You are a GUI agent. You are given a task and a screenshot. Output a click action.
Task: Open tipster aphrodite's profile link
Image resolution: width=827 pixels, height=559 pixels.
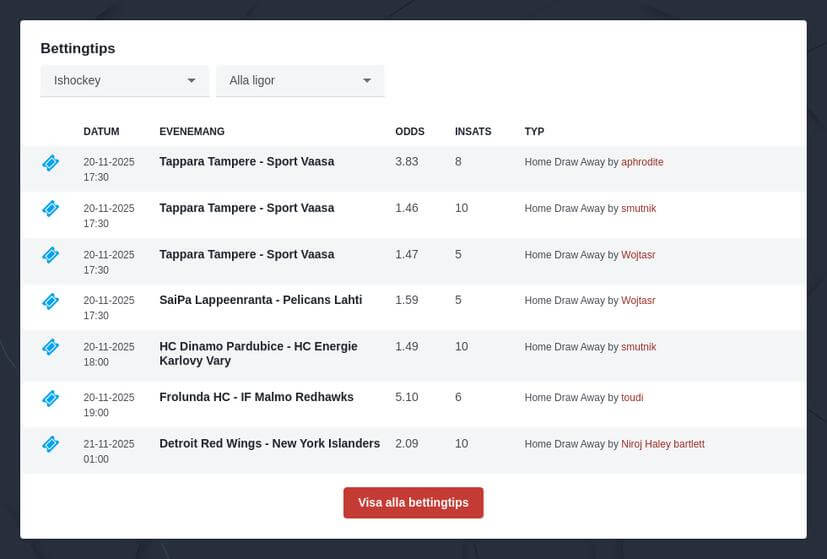click(x=642, y=162)
